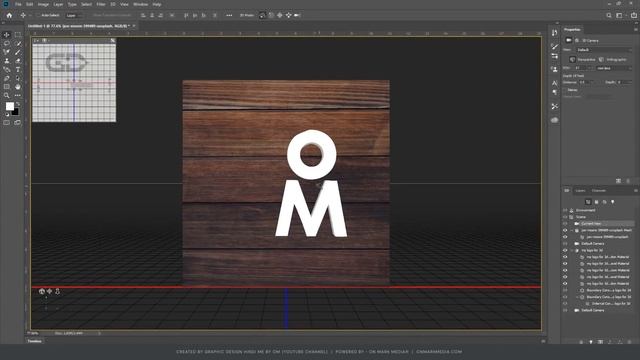Toggle visibility of the mesh layer row
Image resolution: width=640 pixels, height=360 pixels.
(565, 230)
